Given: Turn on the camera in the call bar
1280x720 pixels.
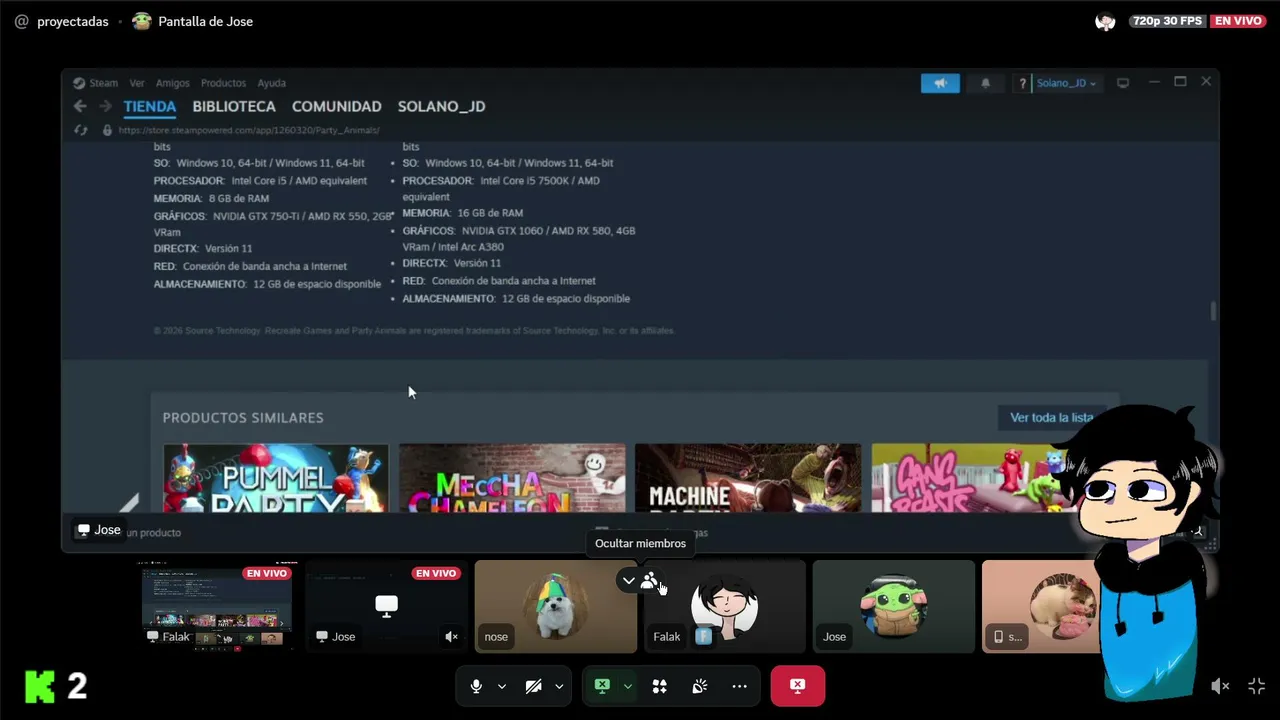Looking at the screenshot, I should [533, 686].
